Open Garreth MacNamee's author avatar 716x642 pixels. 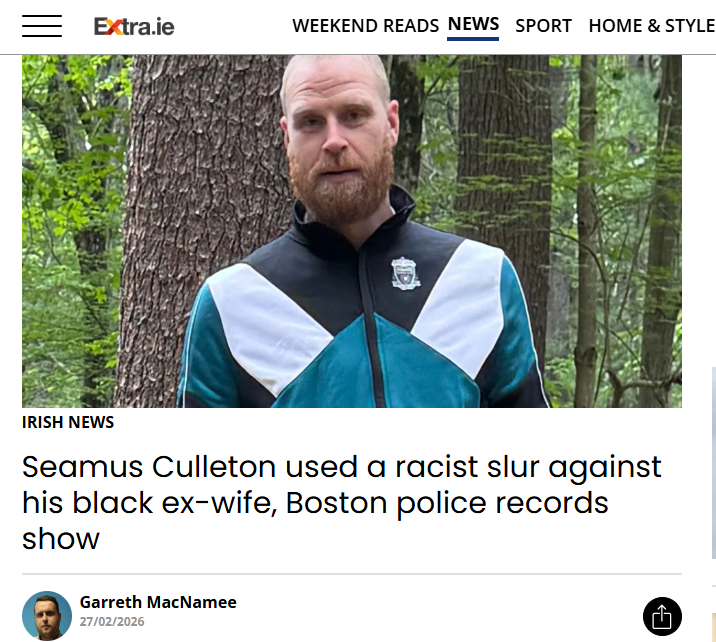[47, 616]
